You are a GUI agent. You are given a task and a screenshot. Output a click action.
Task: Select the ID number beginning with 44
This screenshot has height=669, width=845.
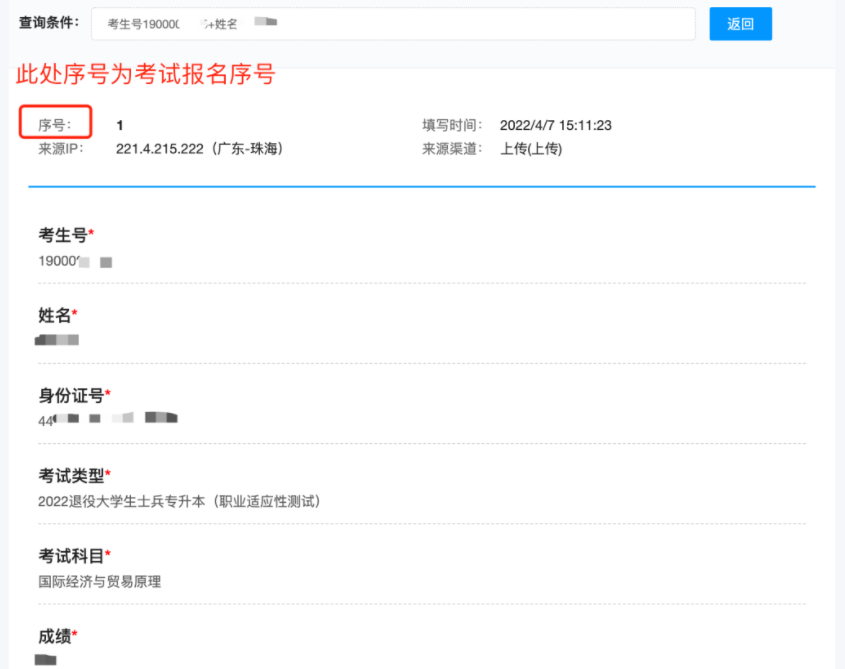100,418
